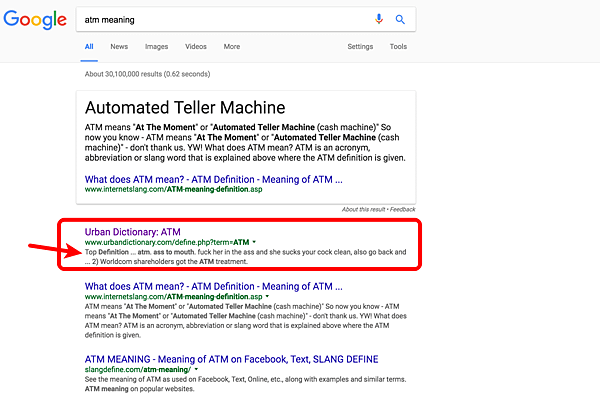This screenshot has height=399, width=600.
Task: Open the 'ATM MEANING' slangdefine result
Action: 232,359
